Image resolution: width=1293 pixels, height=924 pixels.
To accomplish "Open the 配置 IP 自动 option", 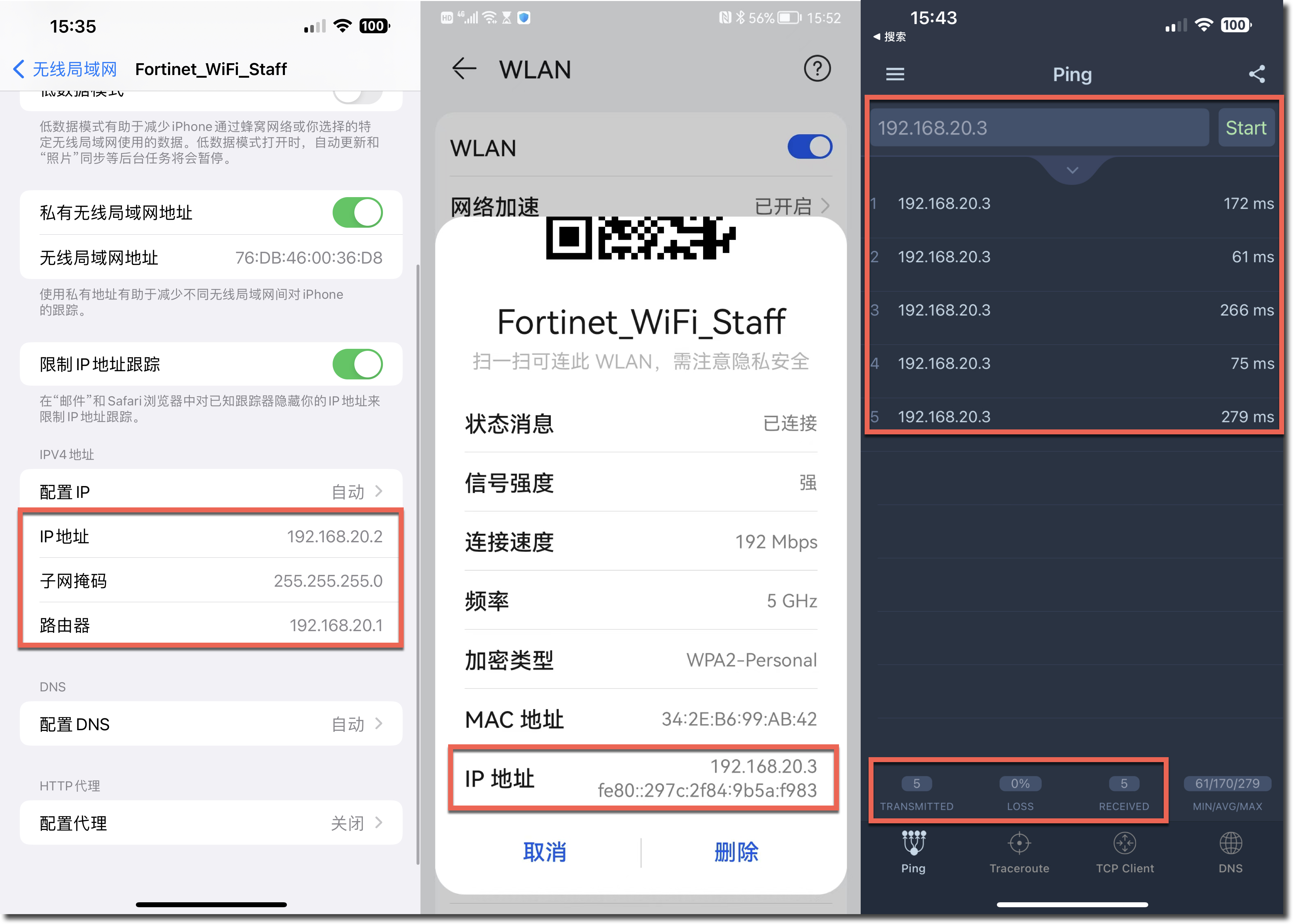I will (x=211, y=491).
